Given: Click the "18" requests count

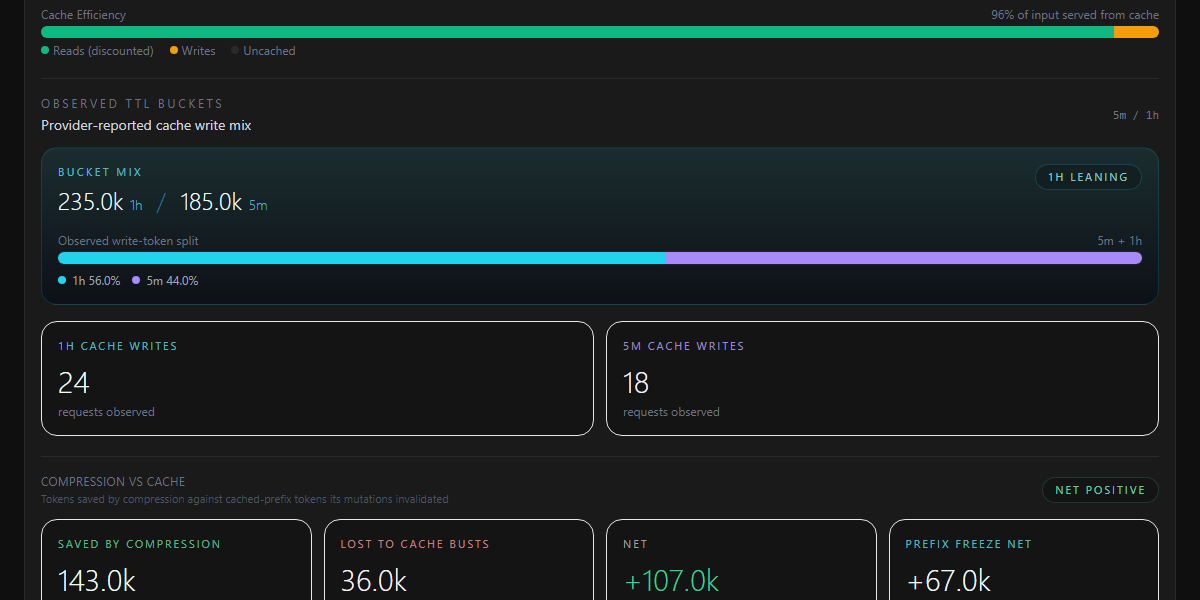Looking at the screenshot, I should (x=636, y=383).
